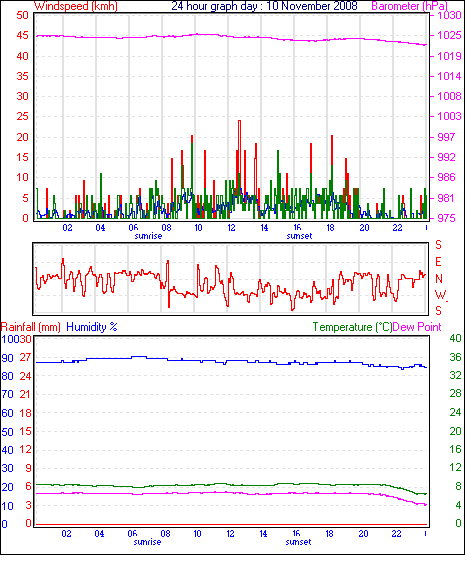Click the 90 humidity scale value
The height and width of the screenshot is (563, 466).
click(x=8, y=358)
